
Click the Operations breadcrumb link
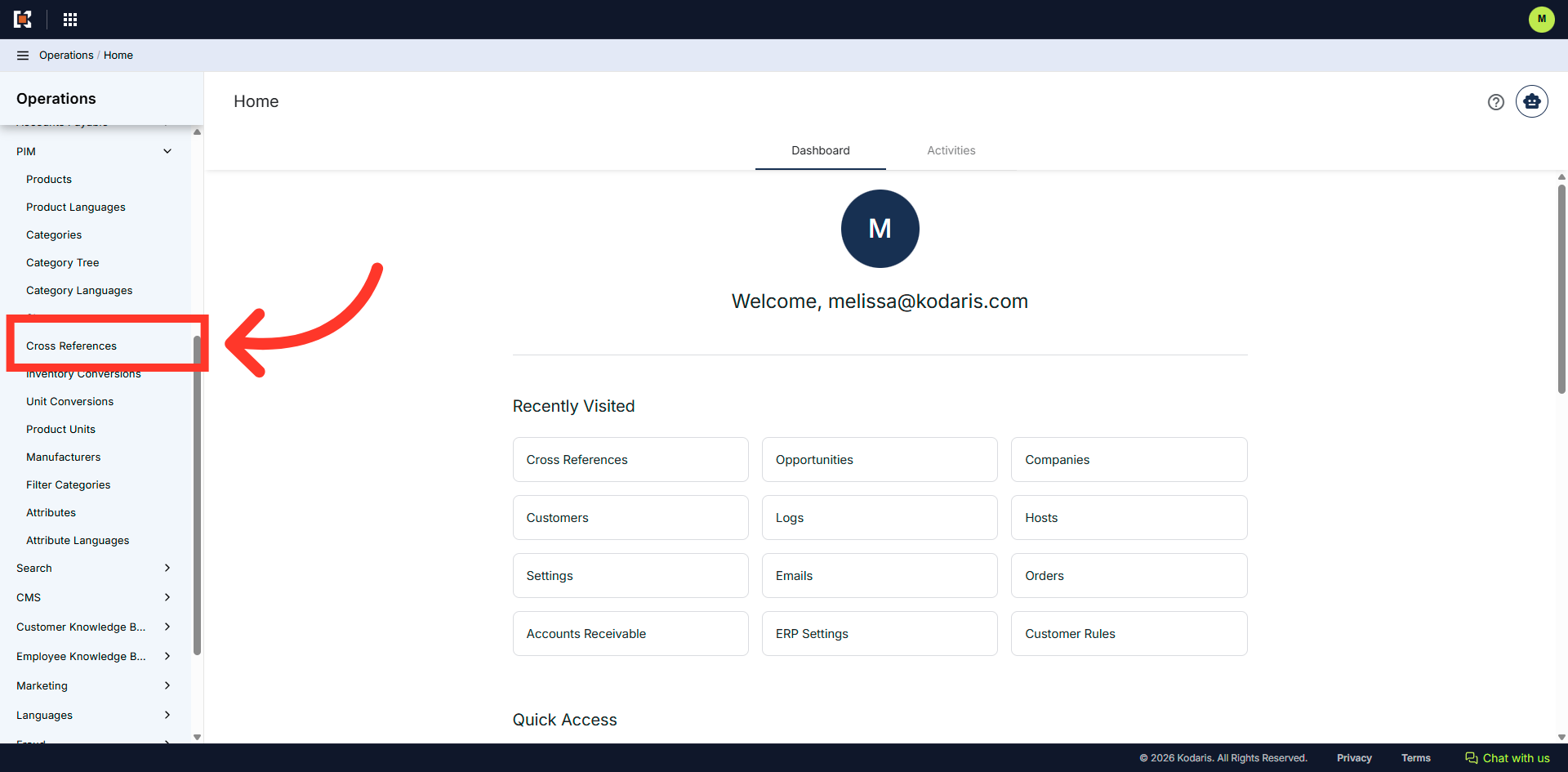66,56
